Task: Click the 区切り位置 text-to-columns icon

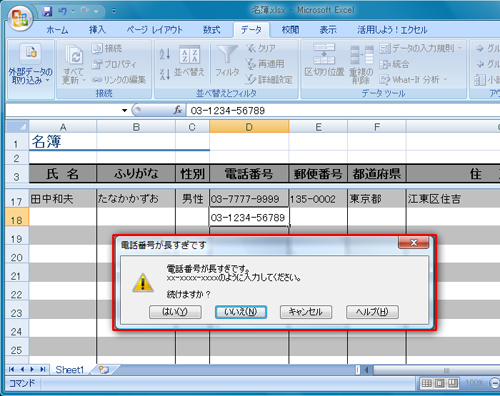Action: [x=324, y=61]
